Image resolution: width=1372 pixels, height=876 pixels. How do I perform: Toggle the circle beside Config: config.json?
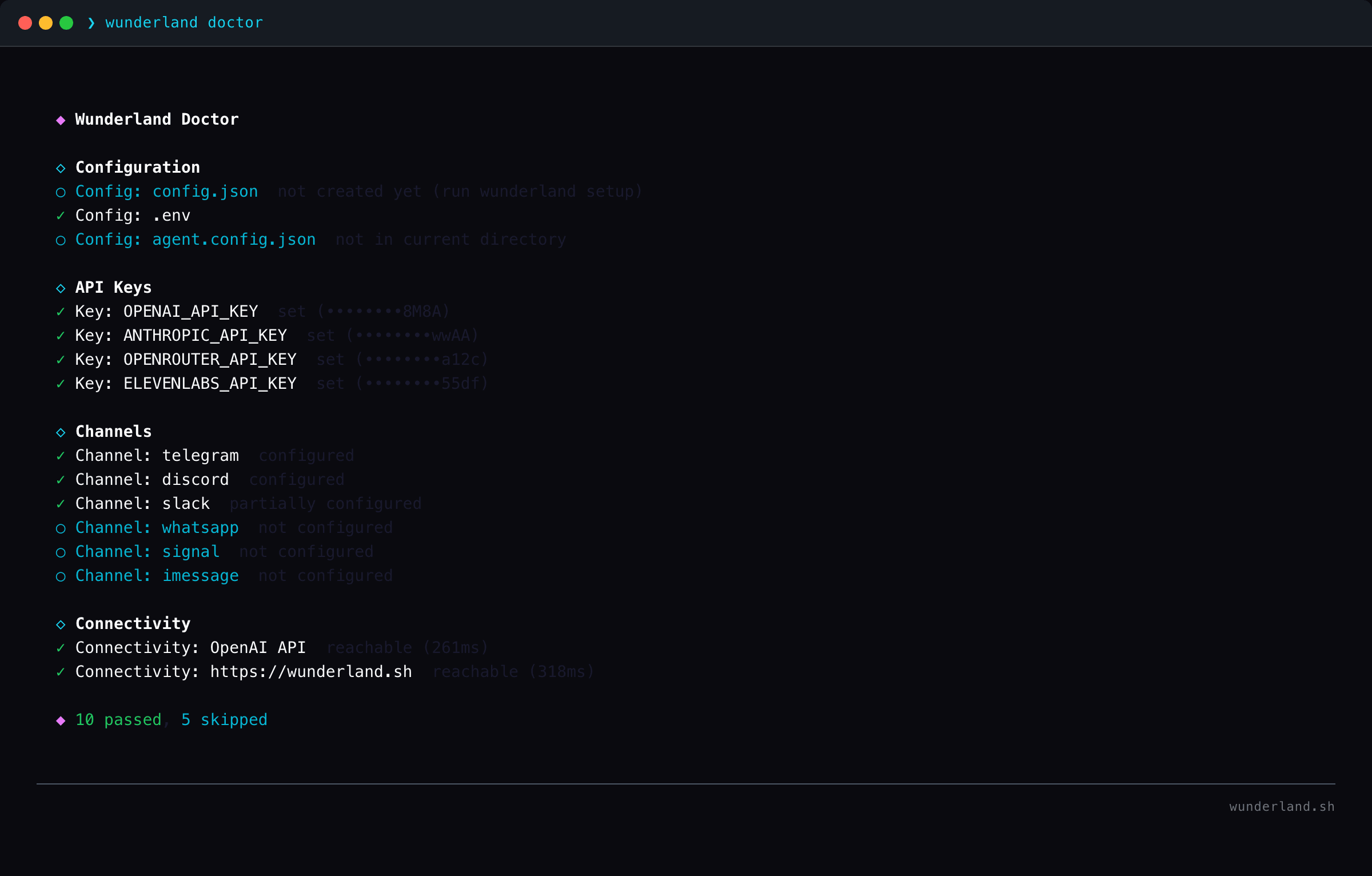[x=61, y=192]
